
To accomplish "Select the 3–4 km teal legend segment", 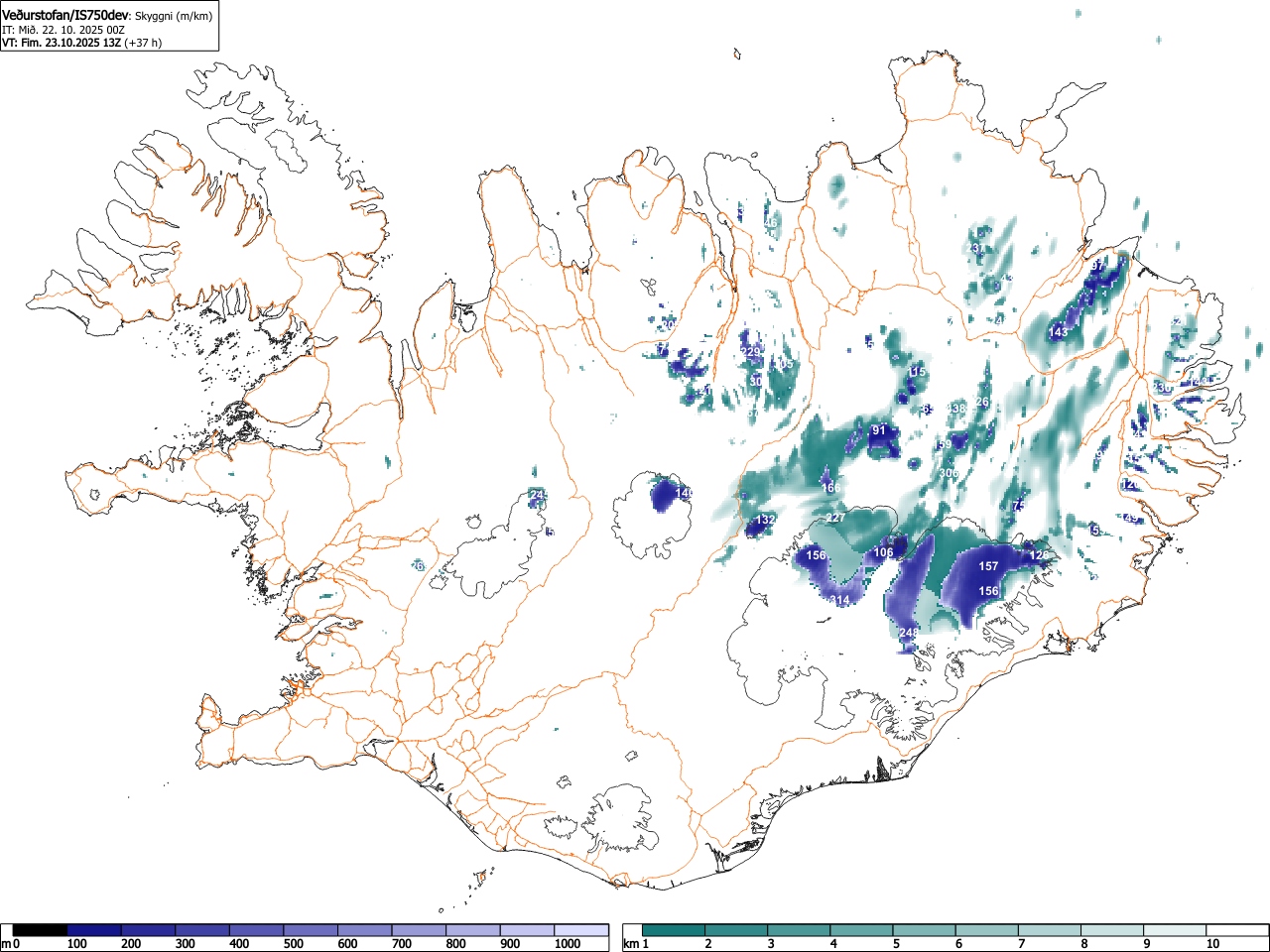I will pyautogui.click(x=800, y=930).
